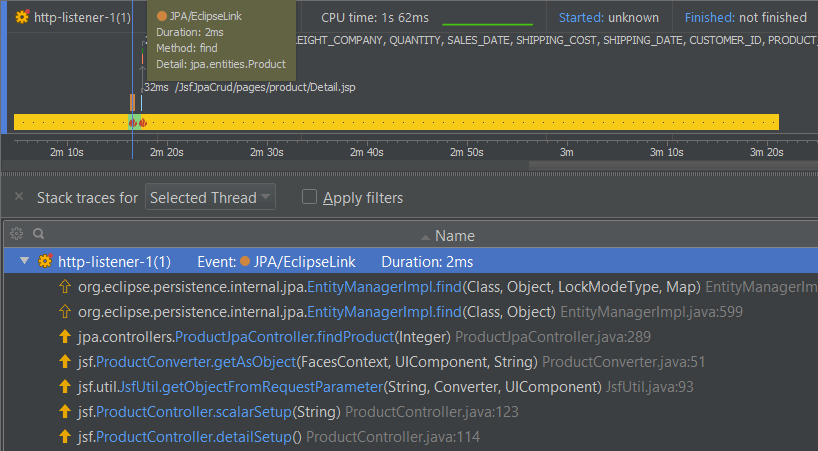Image resolution: width=818 pixels, height=451 pixels.
Task: Click the green CPU time usage bar
Action: click(x=487, y=24)
